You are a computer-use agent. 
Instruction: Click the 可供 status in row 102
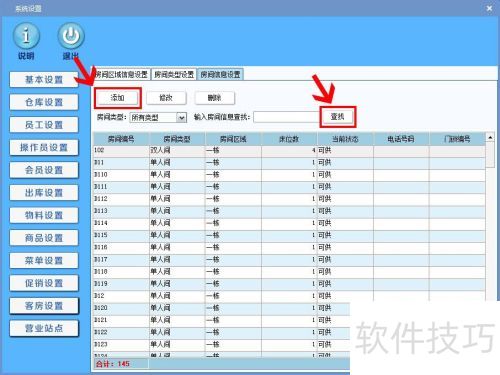[x=345, y=150]
